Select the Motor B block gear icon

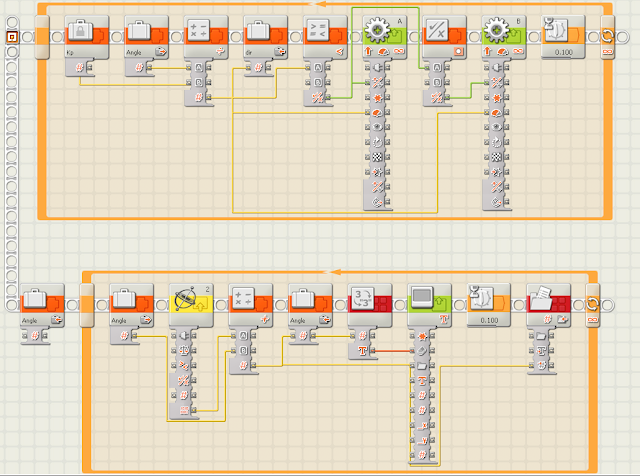(496, 30)
